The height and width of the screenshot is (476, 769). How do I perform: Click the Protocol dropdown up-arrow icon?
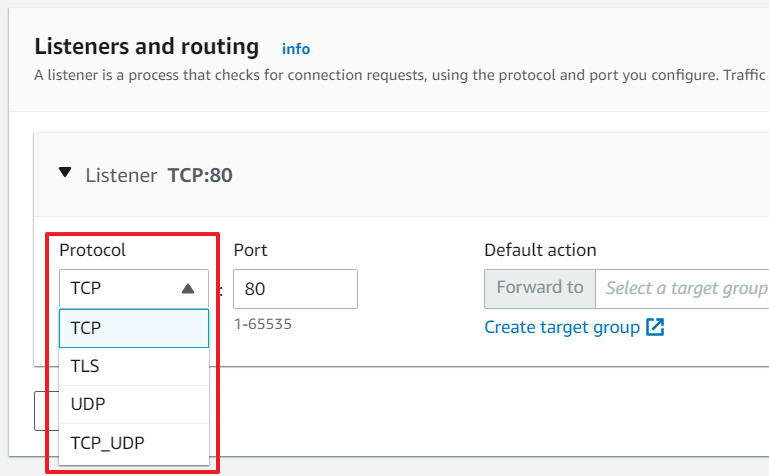pyautogui.click(x=188, y=289)
